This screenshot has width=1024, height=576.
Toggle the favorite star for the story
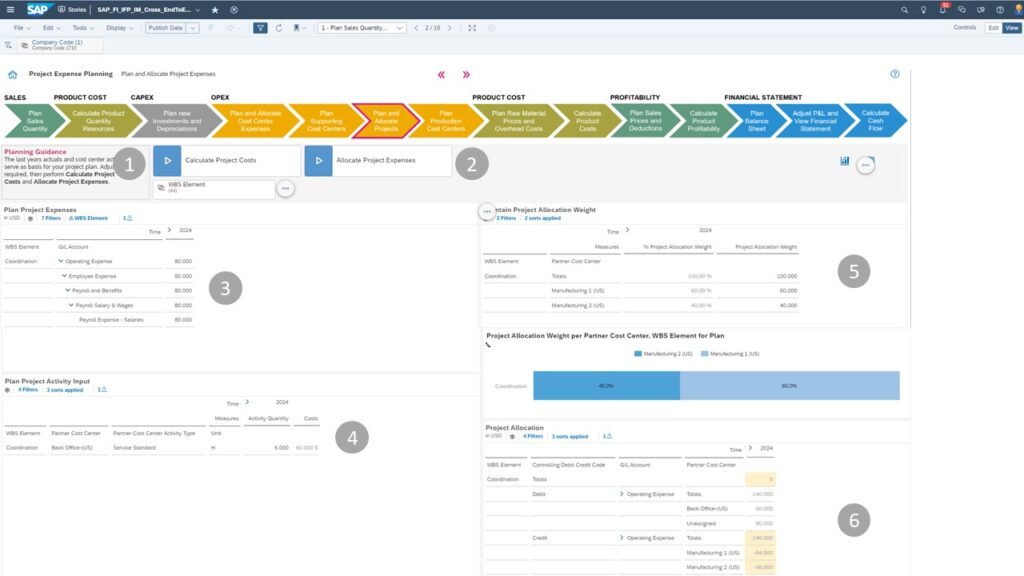coord(216,9)
